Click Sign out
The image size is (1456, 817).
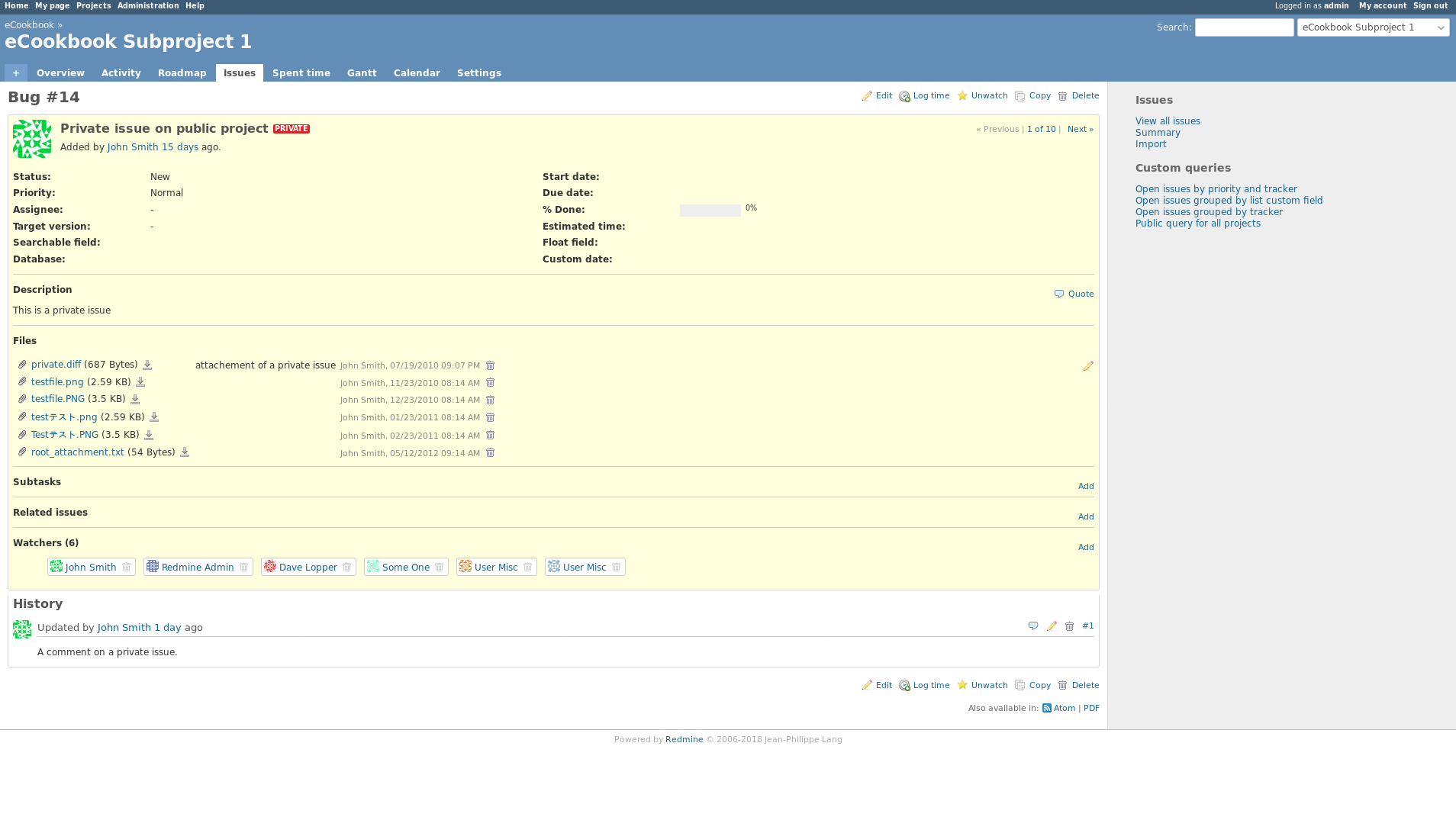click(x=1430, y=6)
